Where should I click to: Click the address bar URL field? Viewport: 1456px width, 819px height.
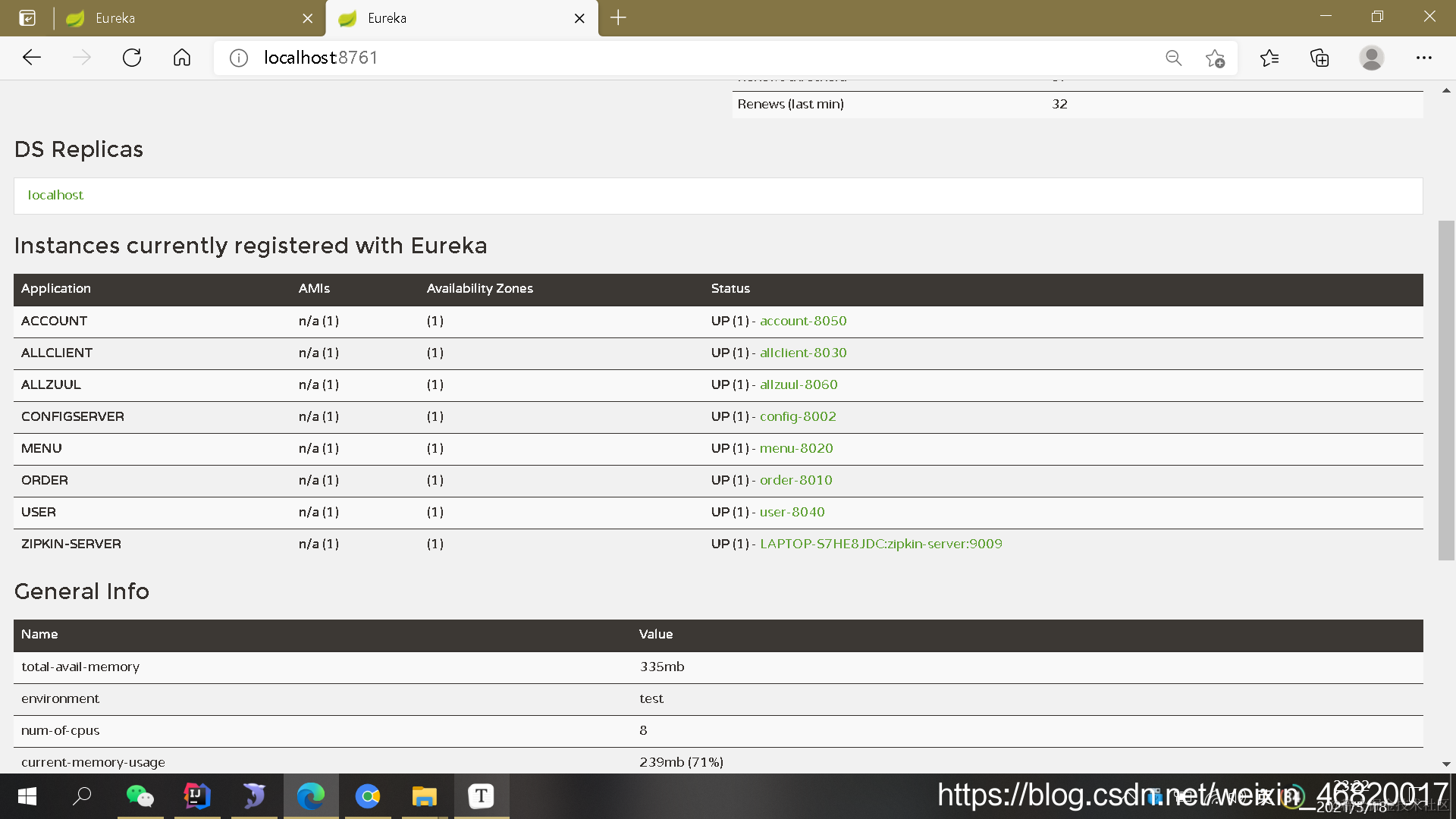pos(682,58)
